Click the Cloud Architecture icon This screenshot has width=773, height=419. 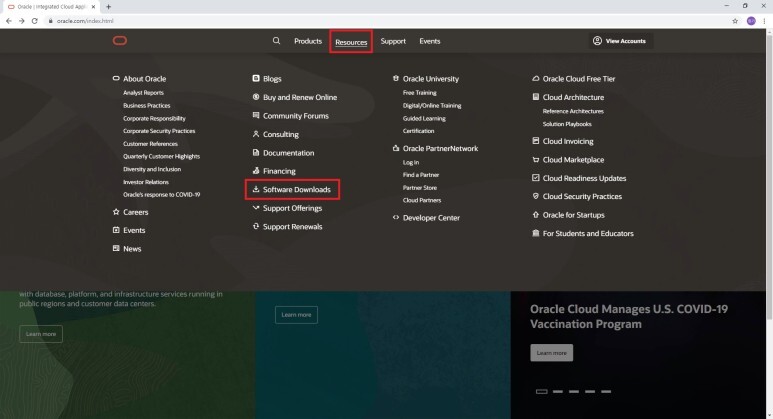point(536,97)
